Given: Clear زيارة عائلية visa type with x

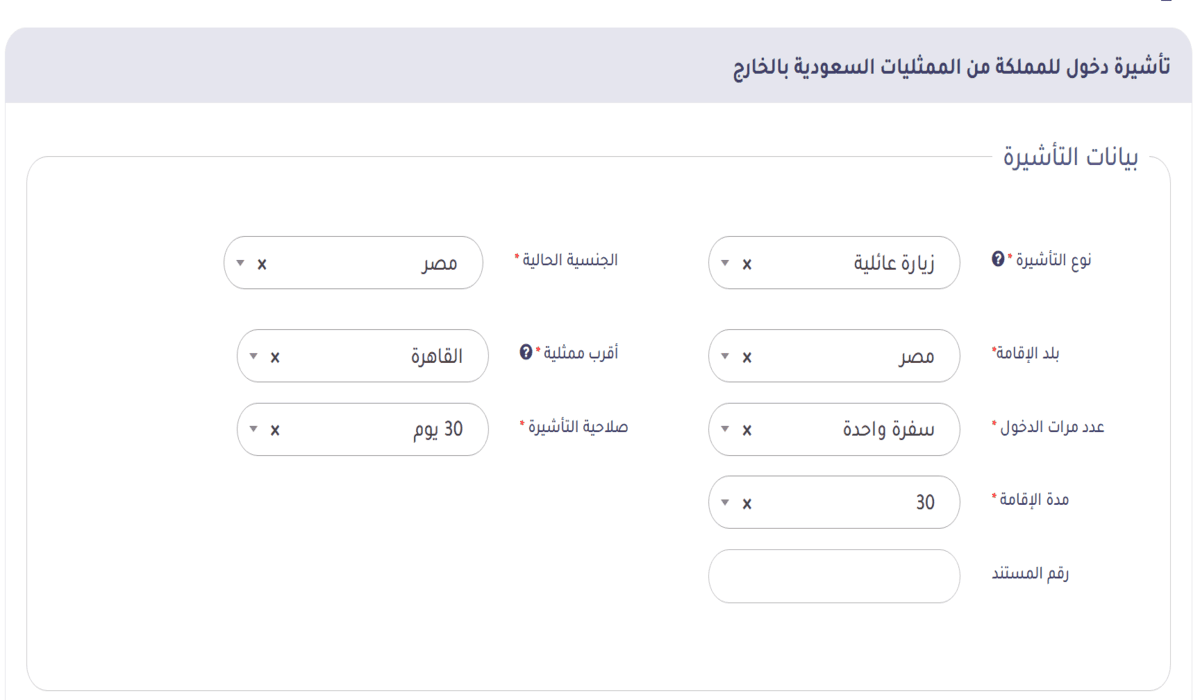Looking at the screenshot, I should pyautogui.click(x=747, y=264).
